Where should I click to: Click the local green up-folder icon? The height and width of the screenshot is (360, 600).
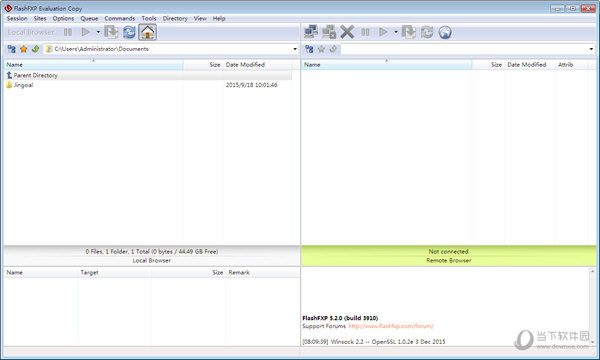(x=36, y=49)
